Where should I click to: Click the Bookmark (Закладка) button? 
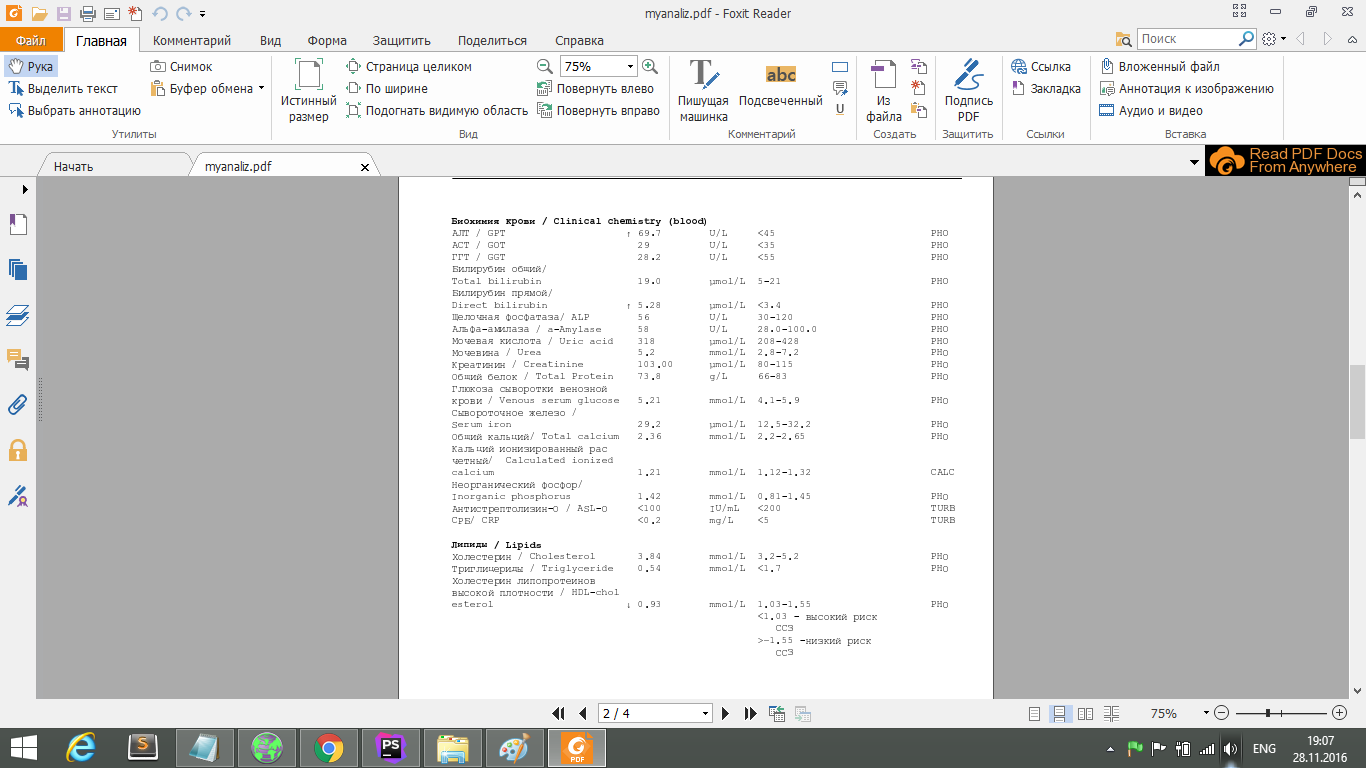[x=1046, y=89]
